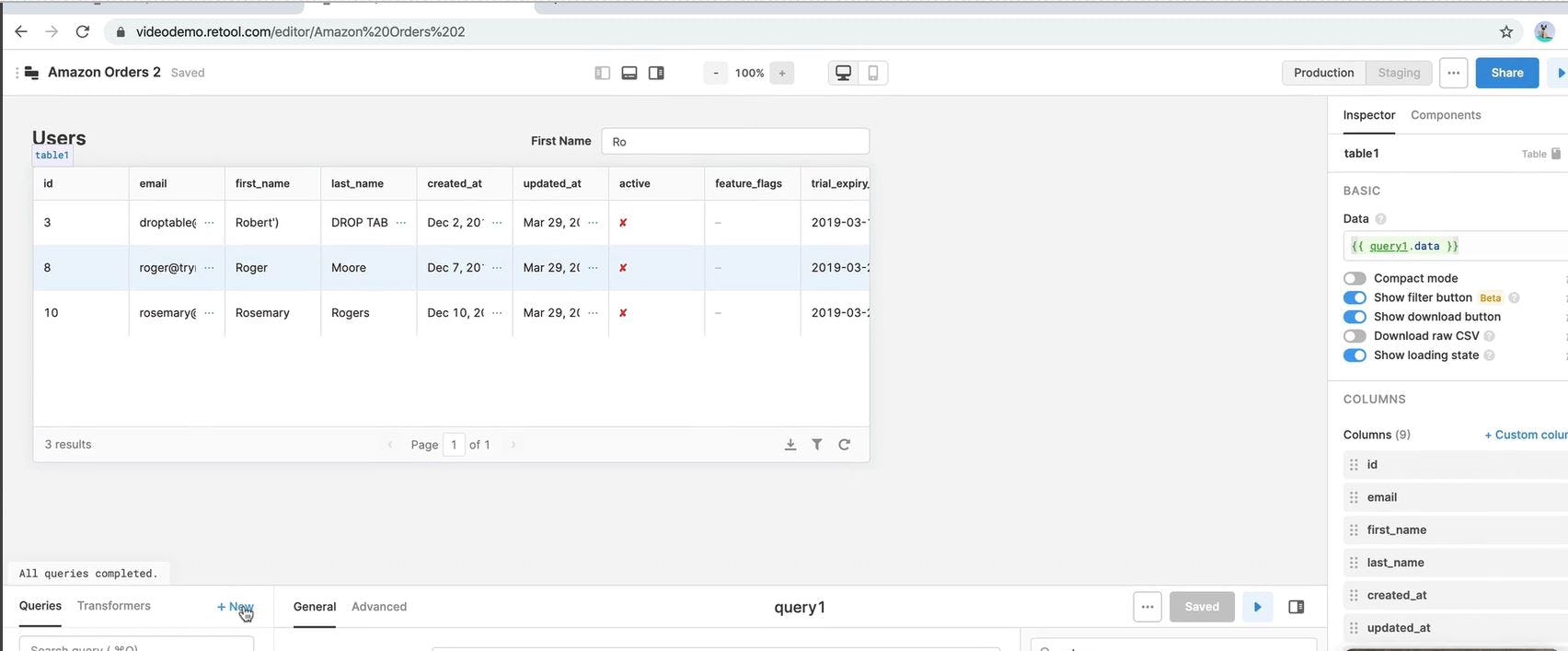Select the Moore table cell

(x=368, y=268)
